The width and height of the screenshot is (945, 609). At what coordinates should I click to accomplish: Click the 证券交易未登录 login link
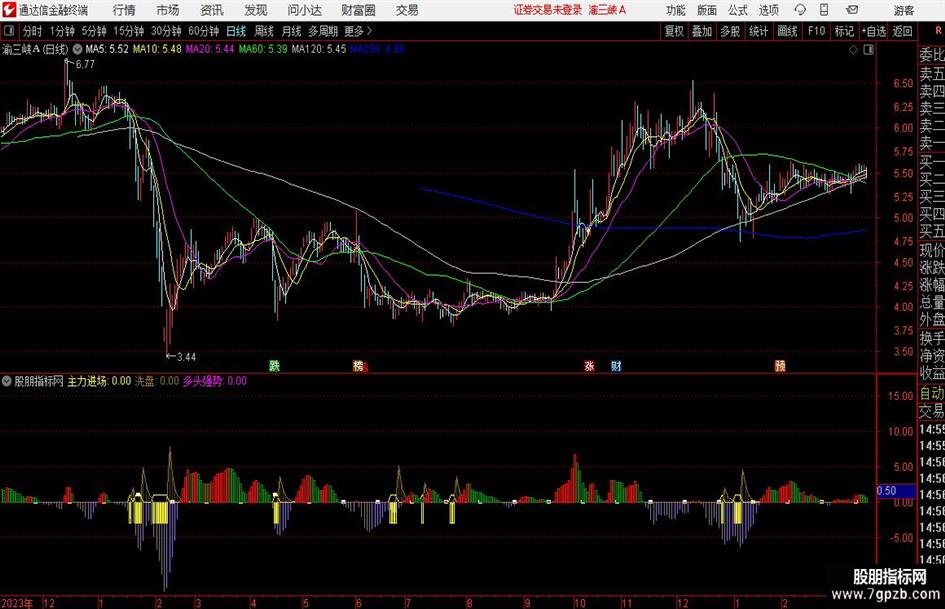click(x=548, y=10)
